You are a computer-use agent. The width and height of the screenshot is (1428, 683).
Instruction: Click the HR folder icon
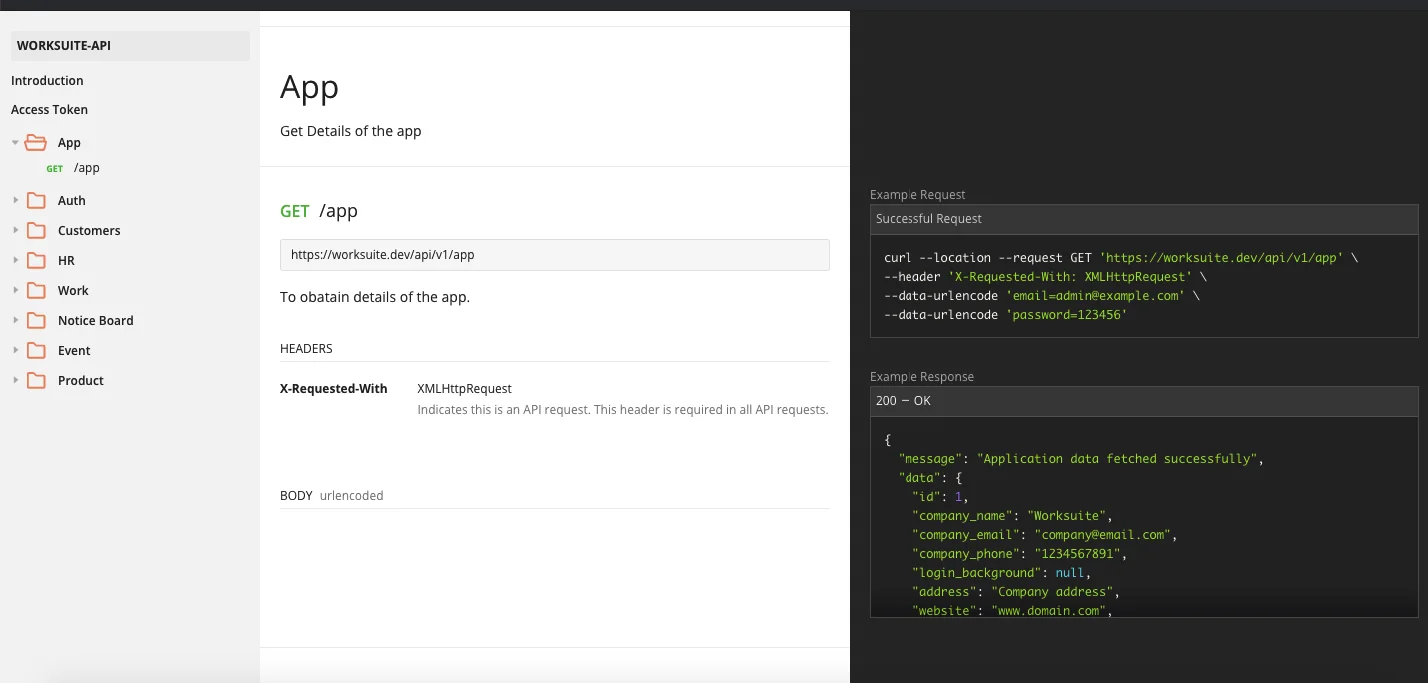tap(37, 261)
